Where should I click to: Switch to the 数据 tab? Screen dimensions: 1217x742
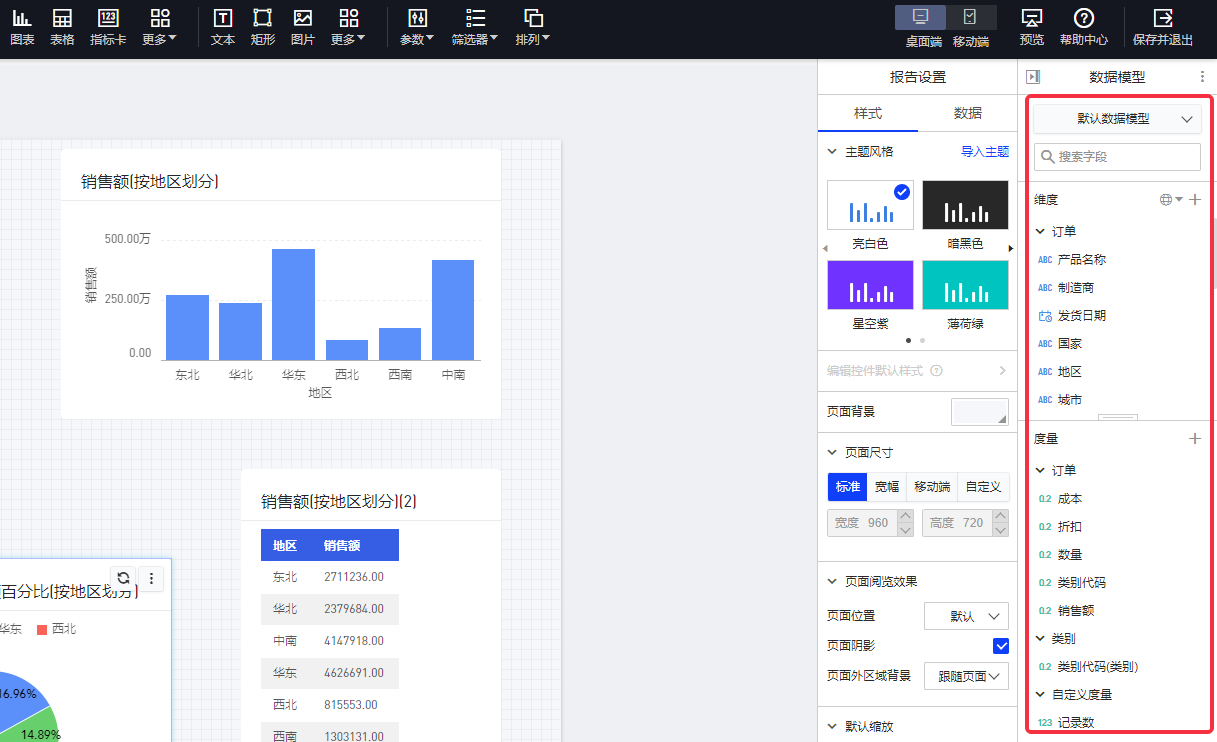point(967,113)
